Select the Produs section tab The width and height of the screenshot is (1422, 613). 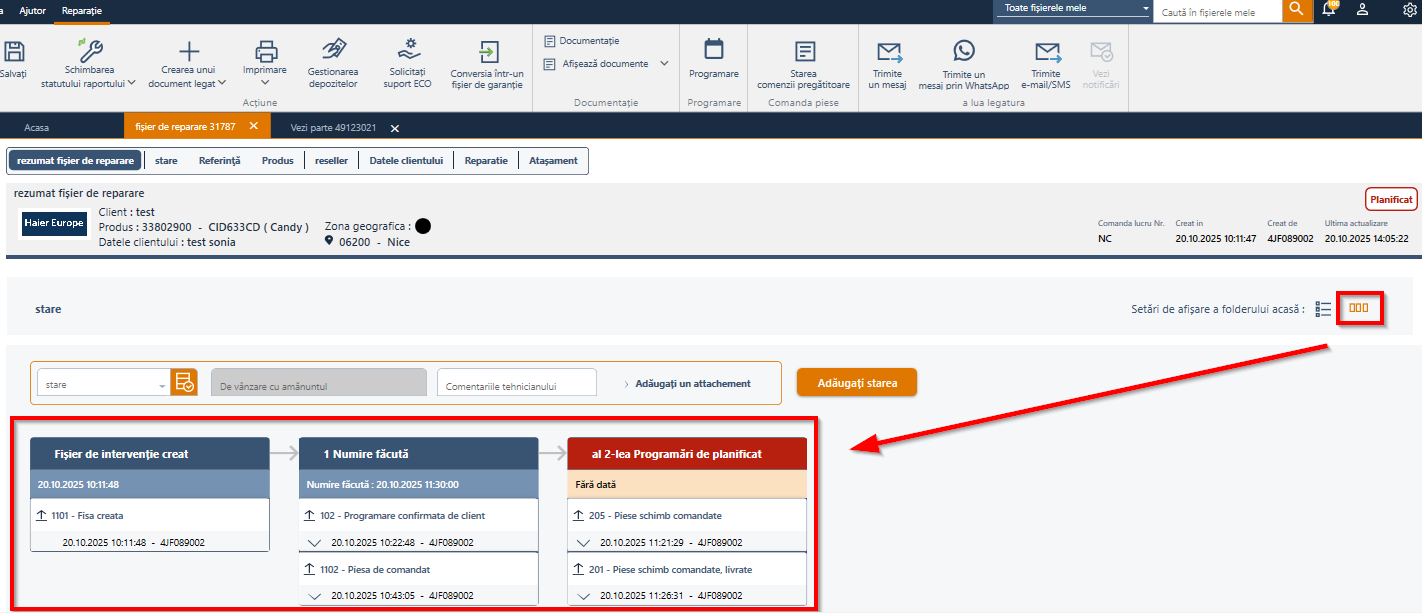point(278,160)
